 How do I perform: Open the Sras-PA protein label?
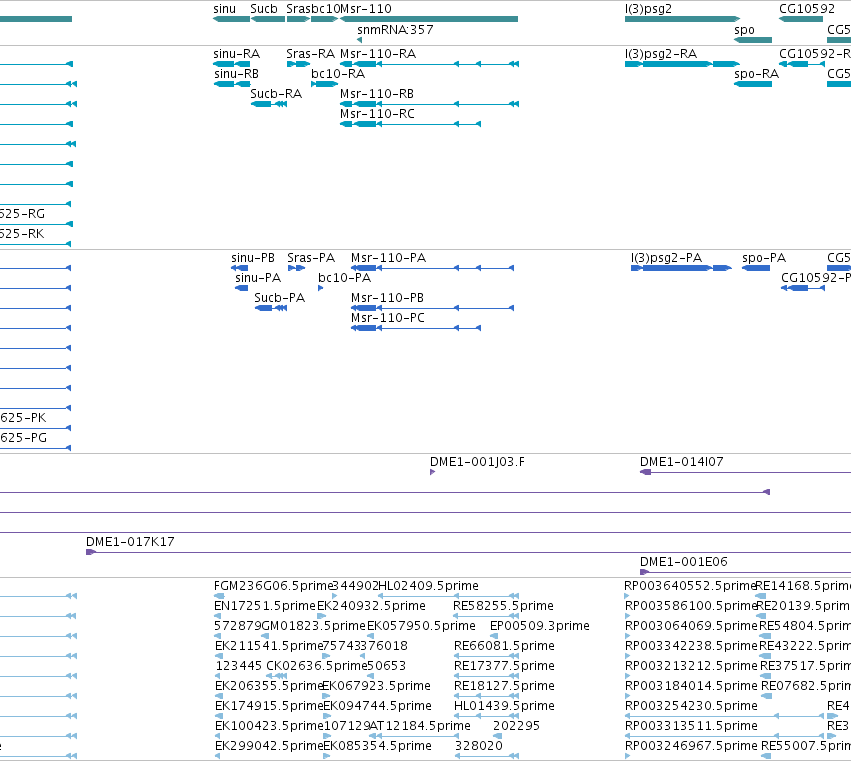click(x=311, y=258)
